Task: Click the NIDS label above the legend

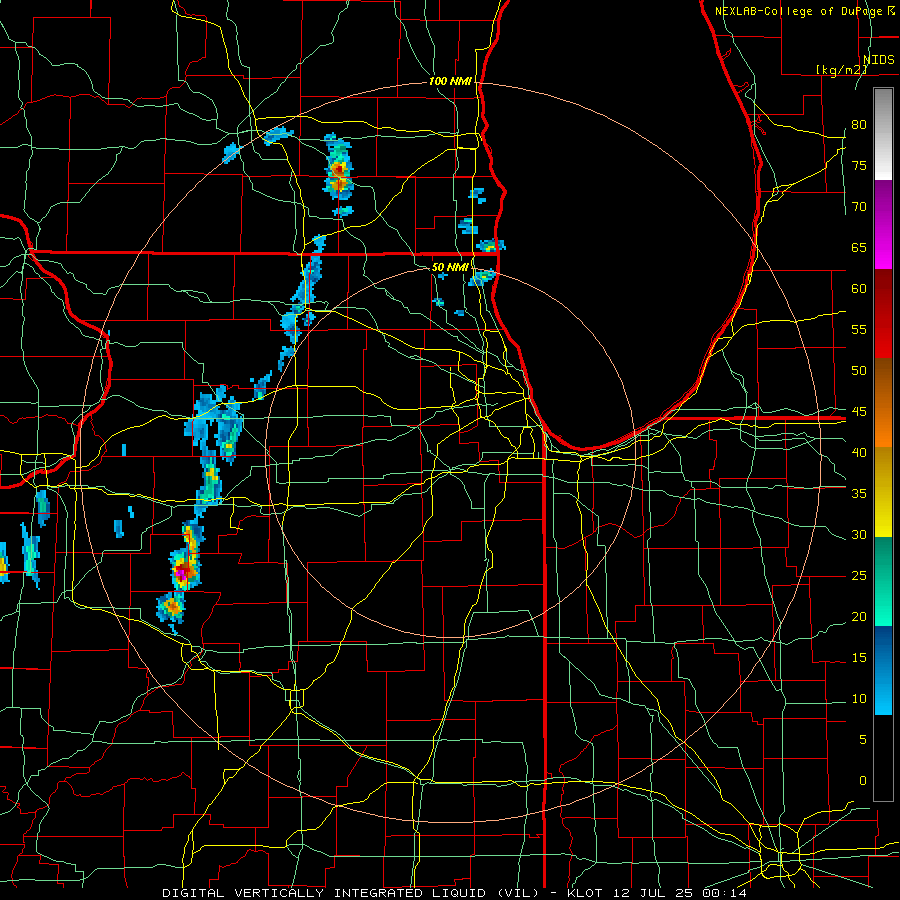Action: click(x=878, y=59)
